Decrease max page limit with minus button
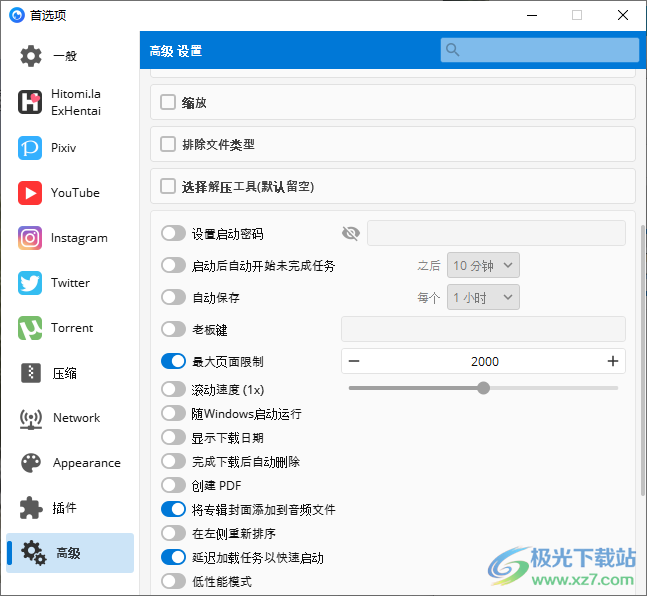Screen dimensions: 647x596 354,361
